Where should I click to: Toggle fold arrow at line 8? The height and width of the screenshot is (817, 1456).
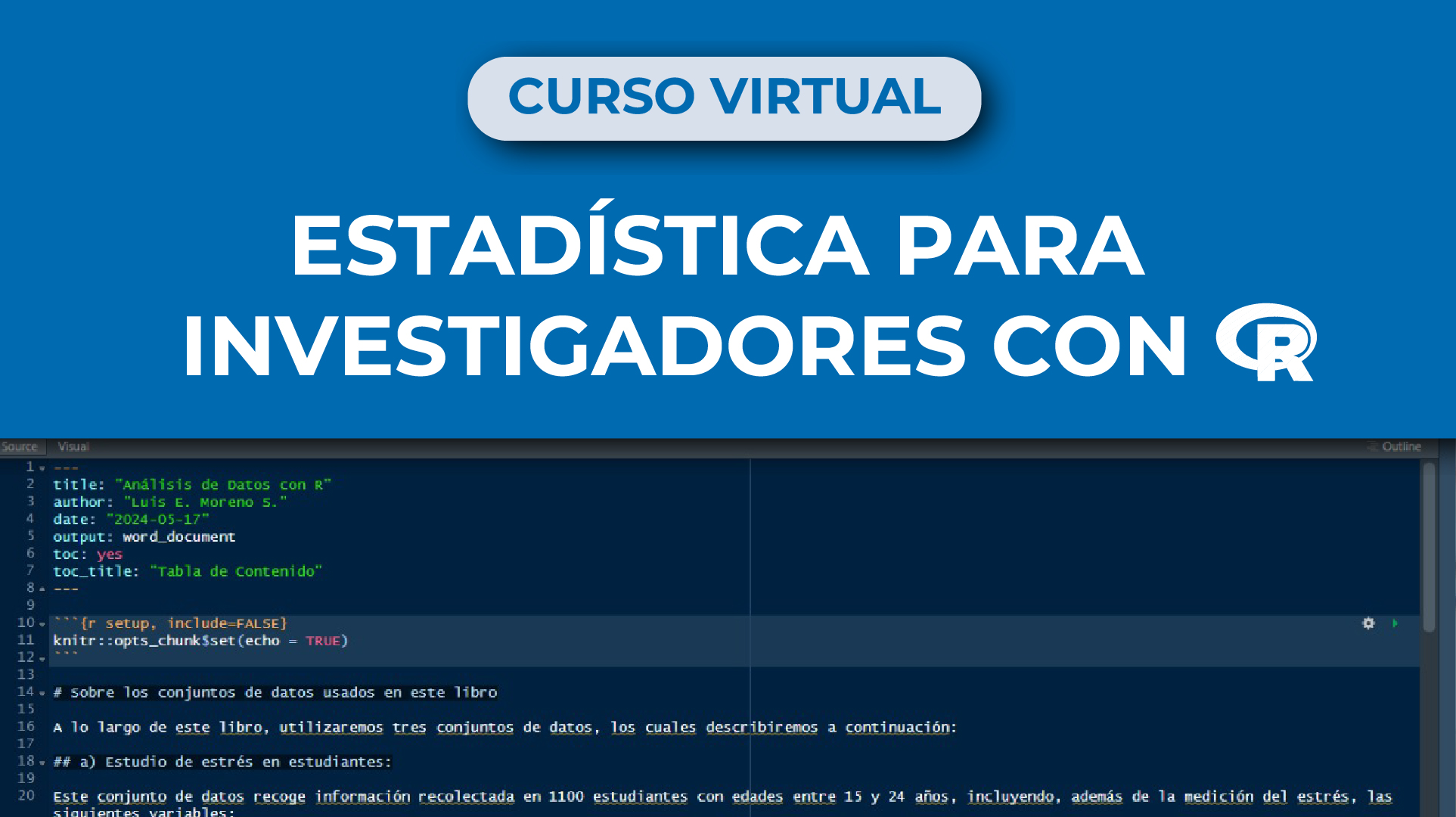point(42,589)
